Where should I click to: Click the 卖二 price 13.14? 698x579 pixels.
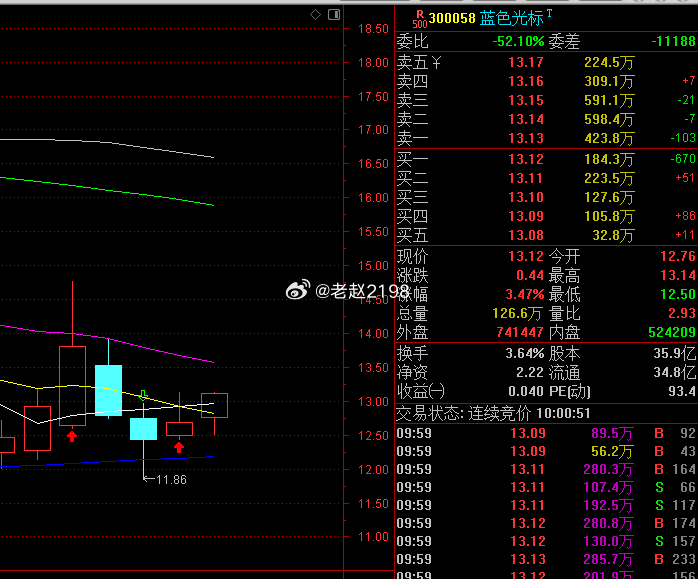(526, 120)
